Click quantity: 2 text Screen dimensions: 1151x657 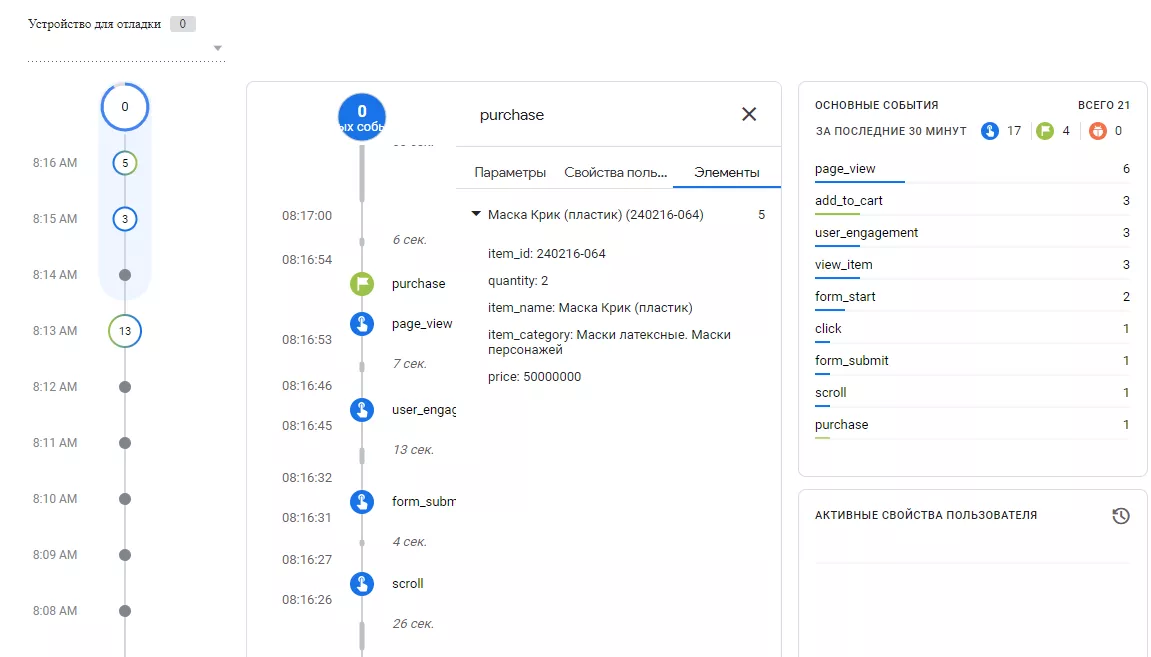pos(518,281)
